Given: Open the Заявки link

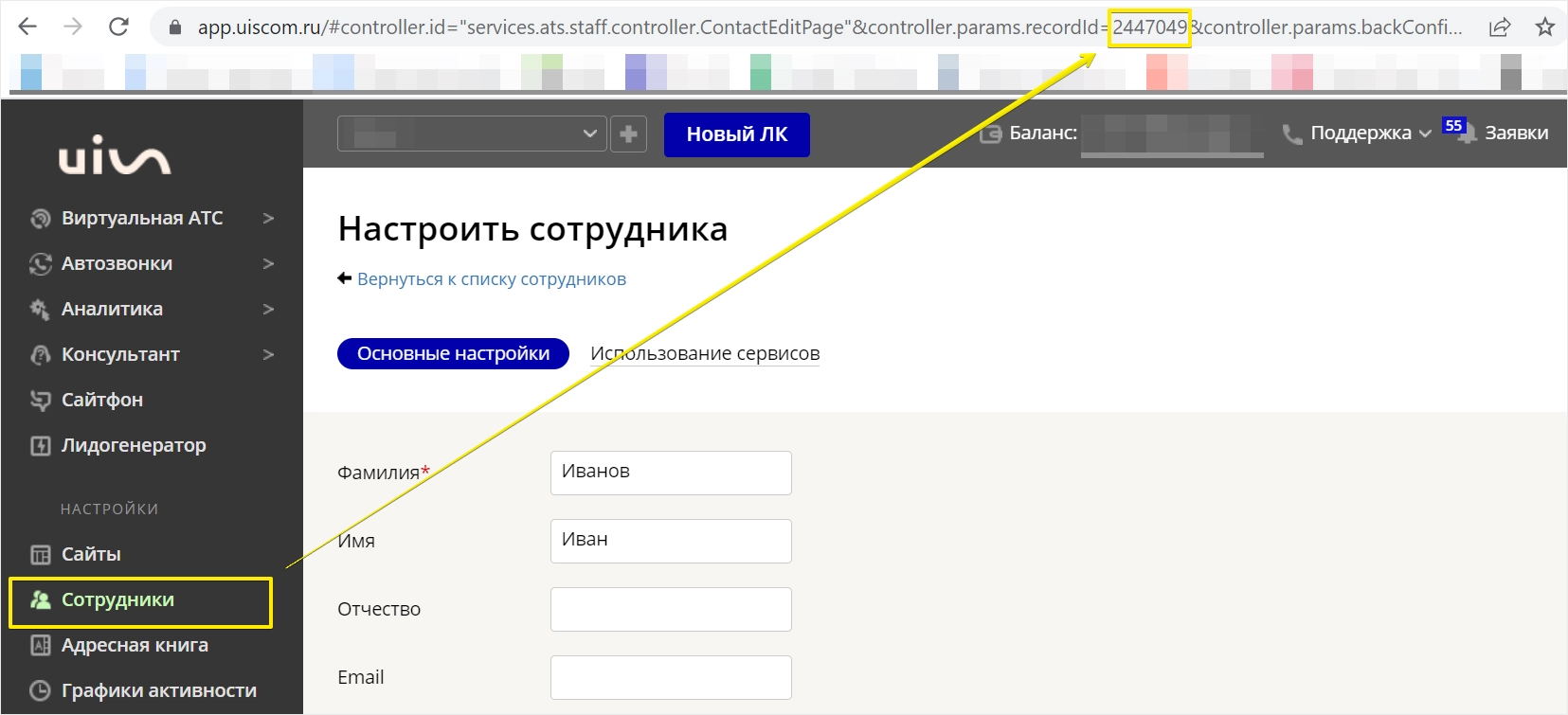Looking at the screenshot, I should tap(1516, 134).
